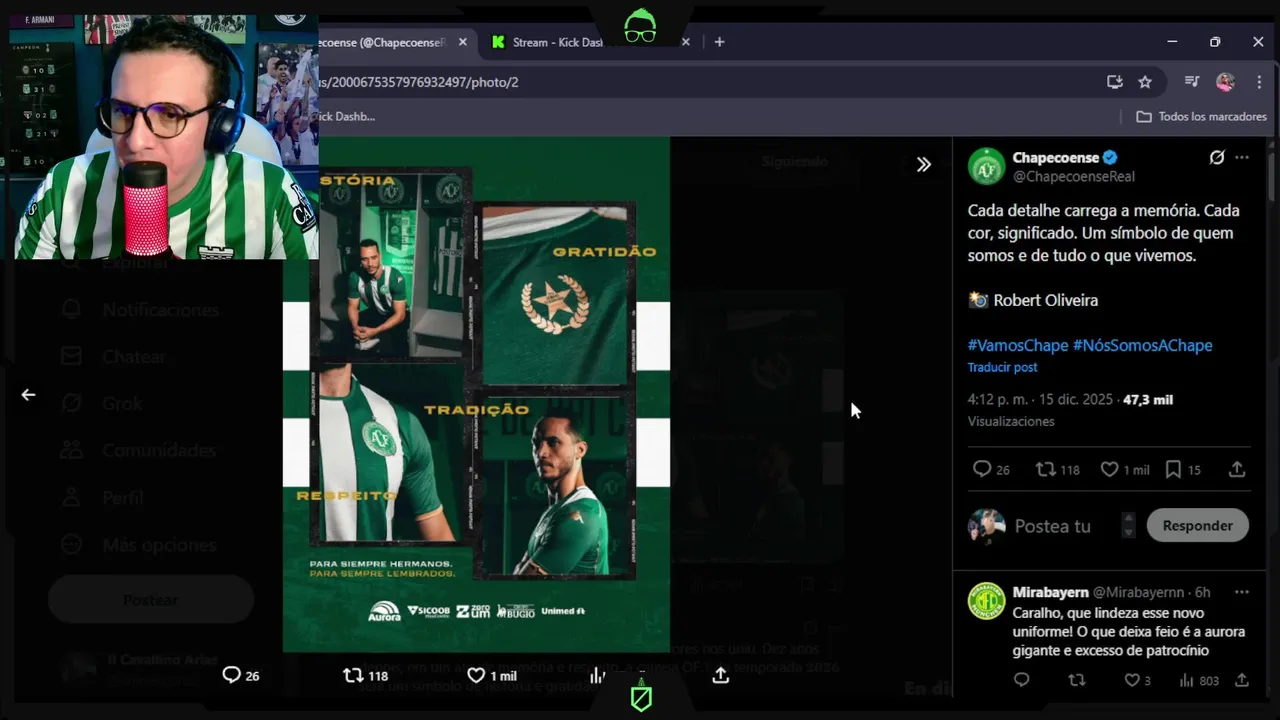This screenshot has width=1280, height=720.
Task: Open the Chapecoense profile avatar
Action: click(986, 166)
